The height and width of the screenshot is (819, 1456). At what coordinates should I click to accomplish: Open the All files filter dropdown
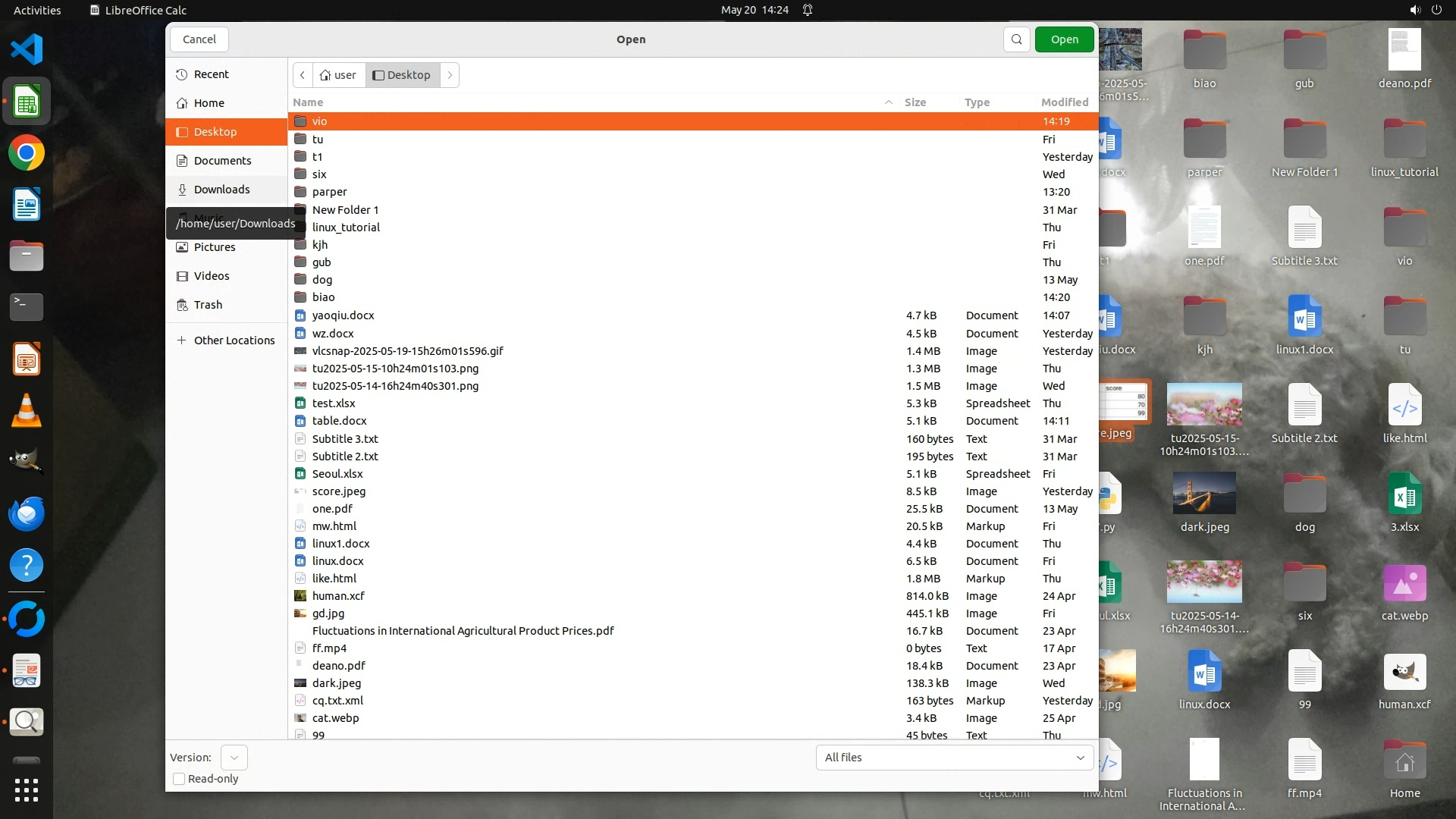click(x=954, y=758)
